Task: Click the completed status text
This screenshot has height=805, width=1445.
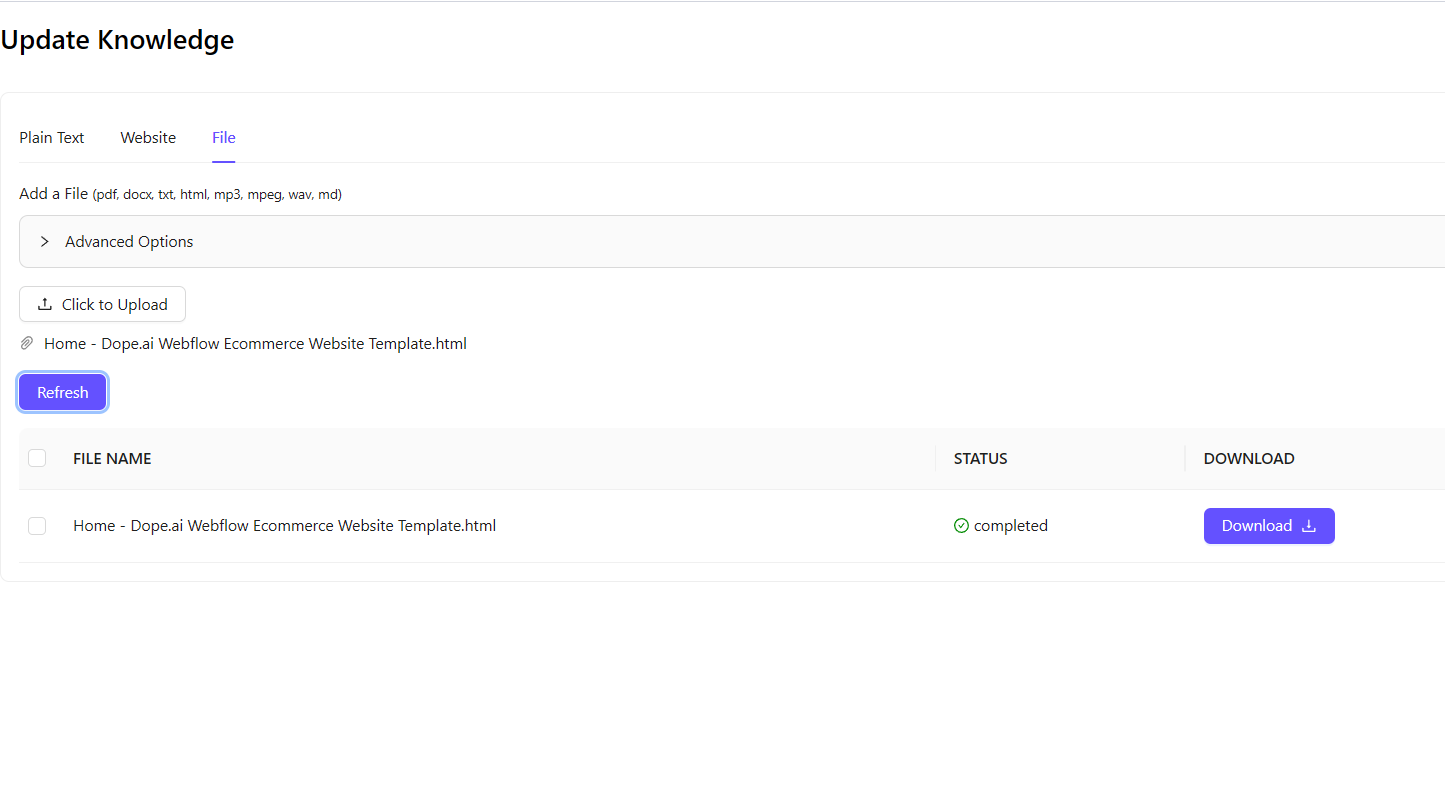Action: [x=1010, y=526]
